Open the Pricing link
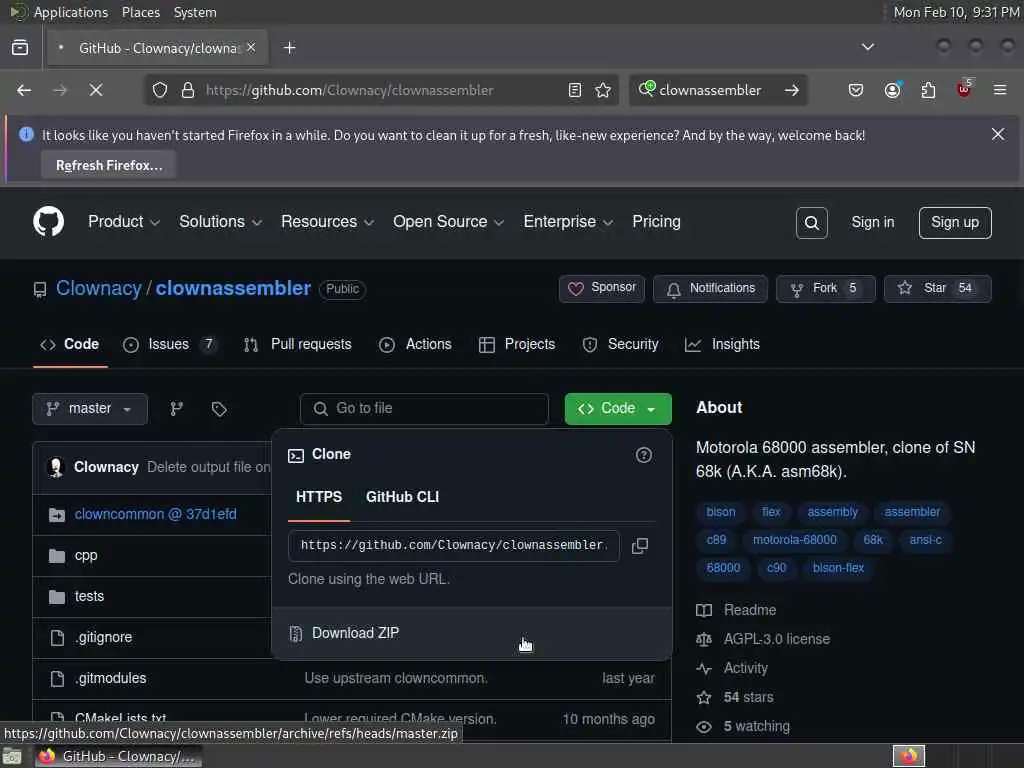The width and height of the screenshot is (1024, 768). coord(656,222)
